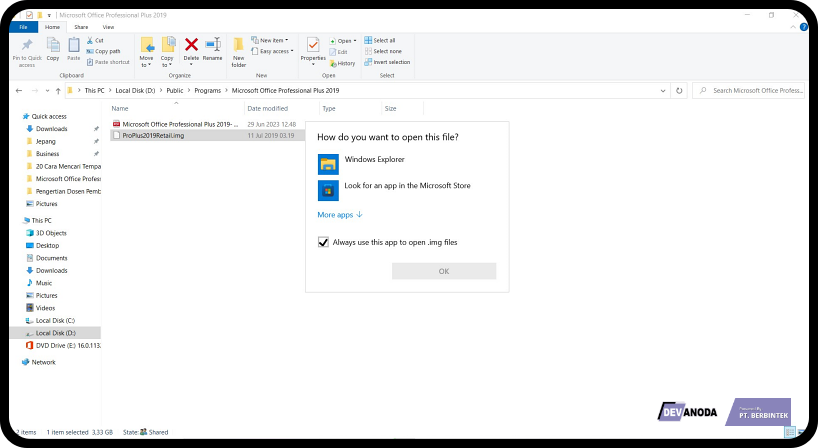Open Desktop in the sidebar
Screen dimensions: 818x448
pos(47,246)
